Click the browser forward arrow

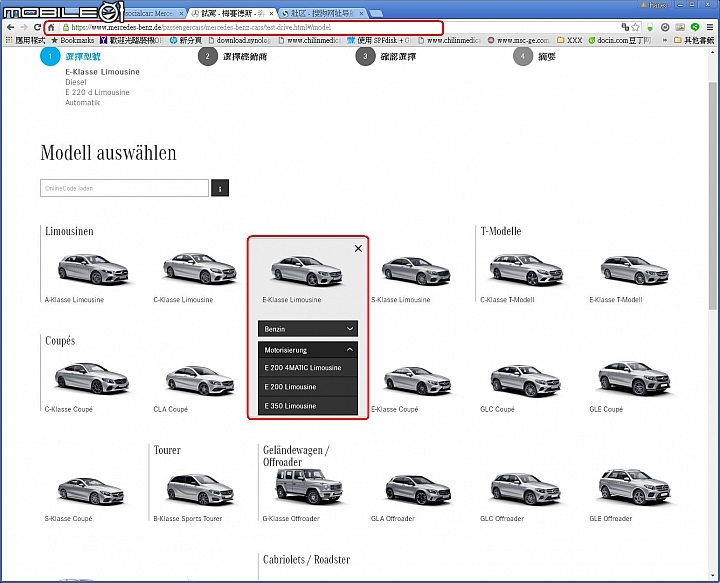tap(24, 28)
